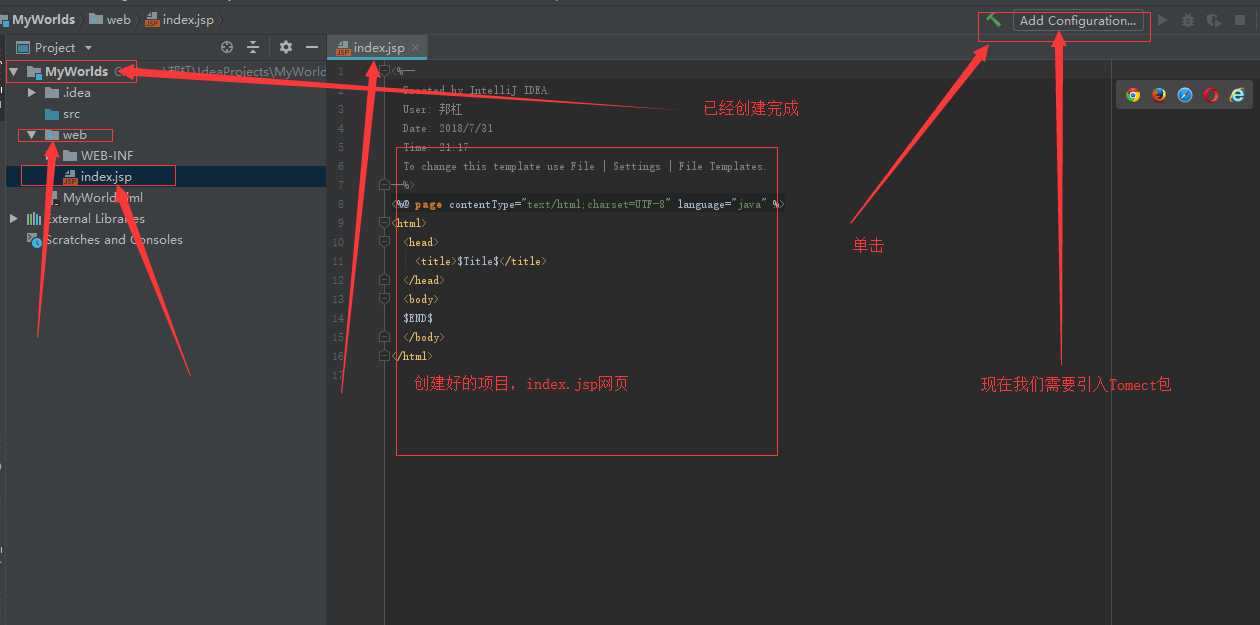Expand the External Libraries node
The height and width of the screenshot is (625, 1260).
[x=14, y=218]
